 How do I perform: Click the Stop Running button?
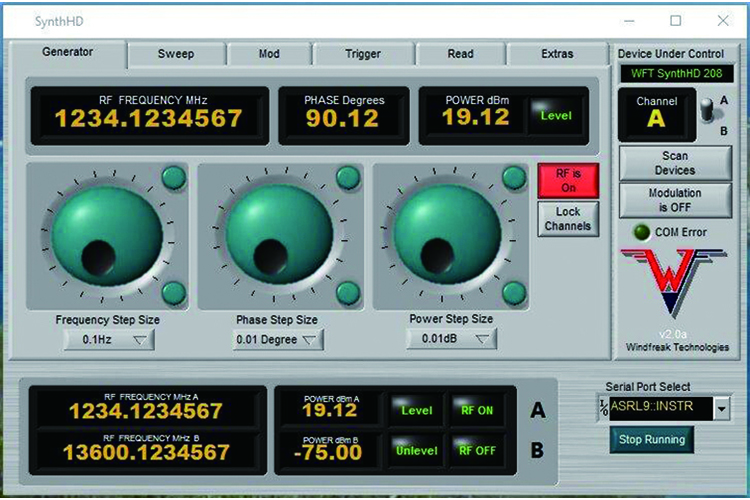[x=652, y=439]
